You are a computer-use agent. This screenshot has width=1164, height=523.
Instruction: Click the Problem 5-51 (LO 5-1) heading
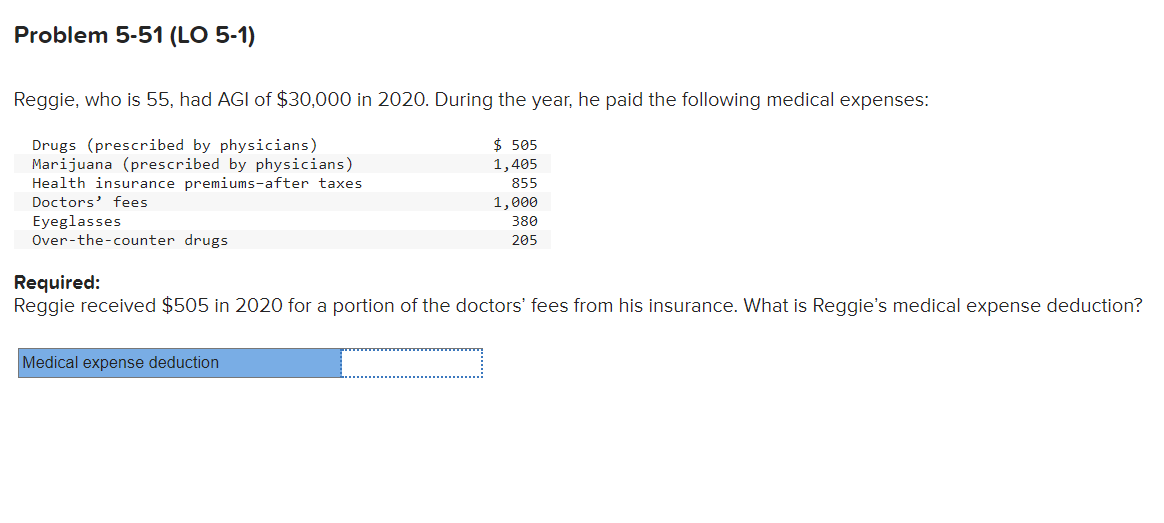click(x=134, y=36)
